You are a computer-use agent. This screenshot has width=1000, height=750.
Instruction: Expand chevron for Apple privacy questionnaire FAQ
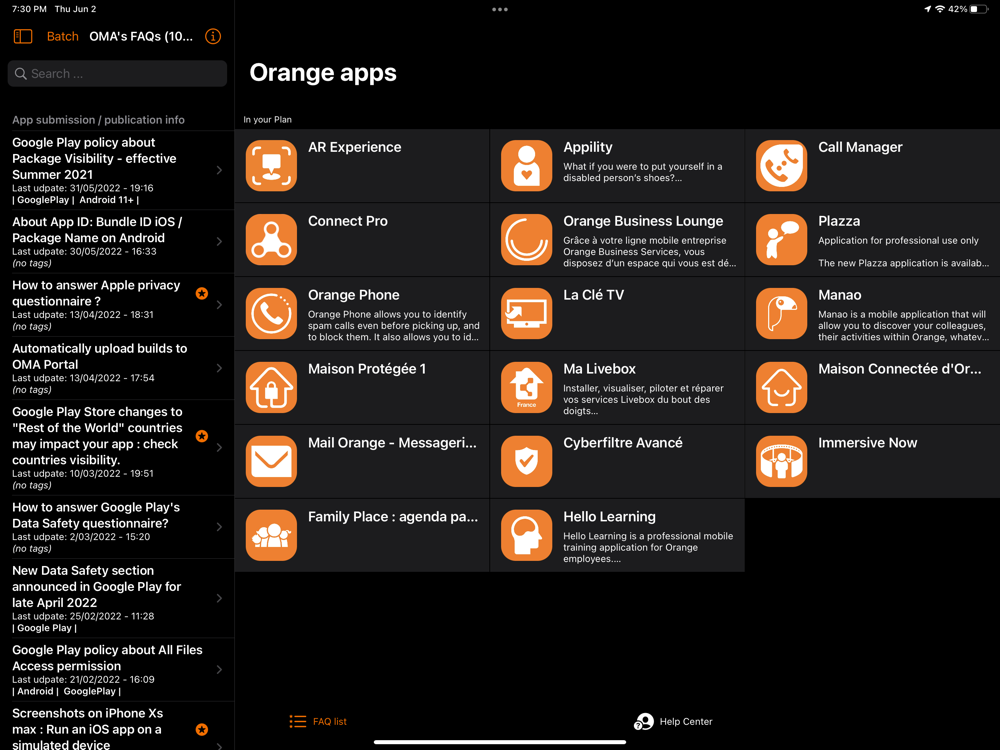(x=219, y=305)
